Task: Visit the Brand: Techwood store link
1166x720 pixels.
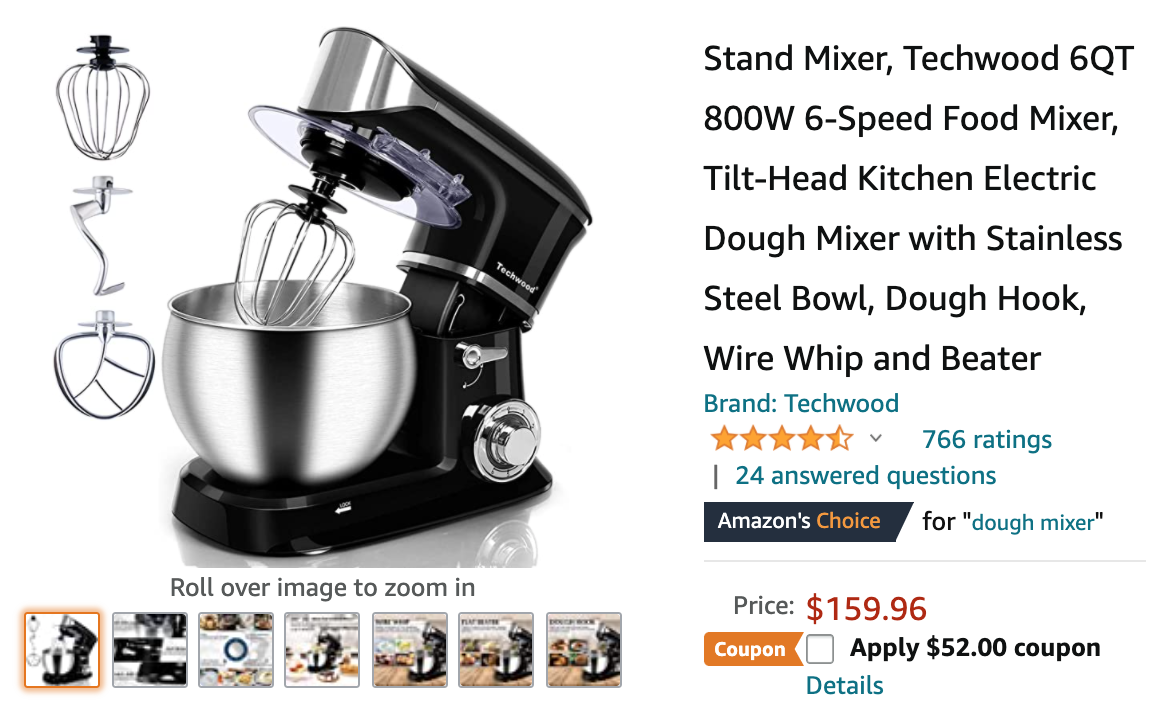Action: click(801, 403)
